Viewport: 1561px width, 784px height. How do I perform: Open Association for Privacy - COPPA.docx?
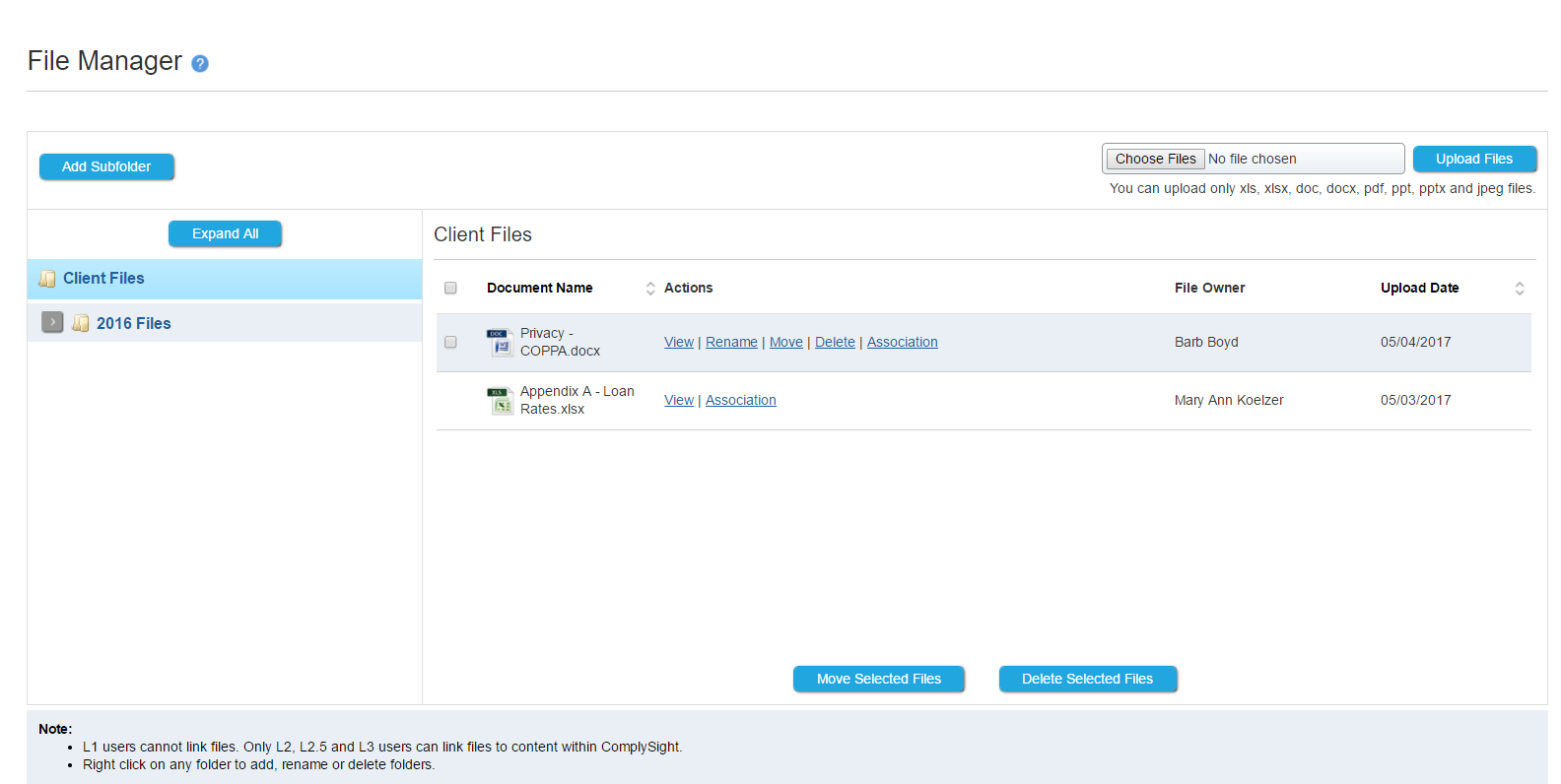click(x=903, y=342)
